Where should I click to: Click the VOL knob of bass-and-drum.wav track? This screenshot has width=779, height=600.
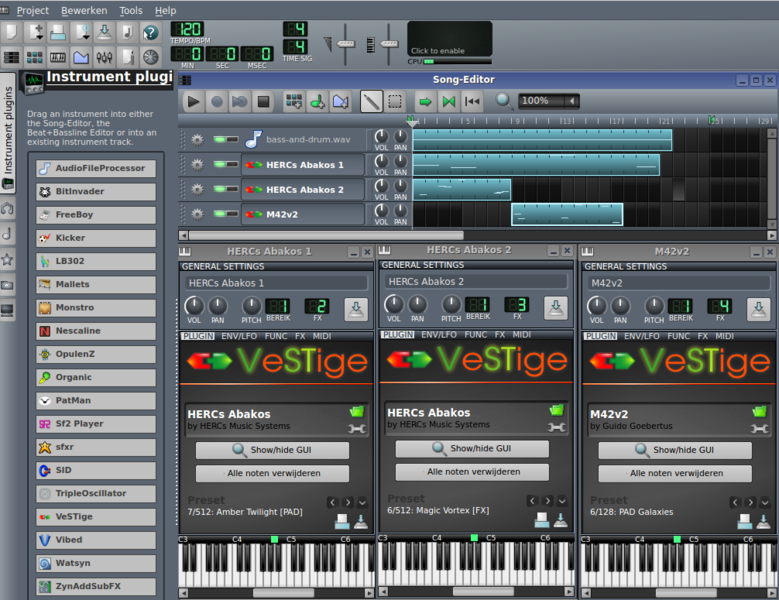(x=381, y=136)
